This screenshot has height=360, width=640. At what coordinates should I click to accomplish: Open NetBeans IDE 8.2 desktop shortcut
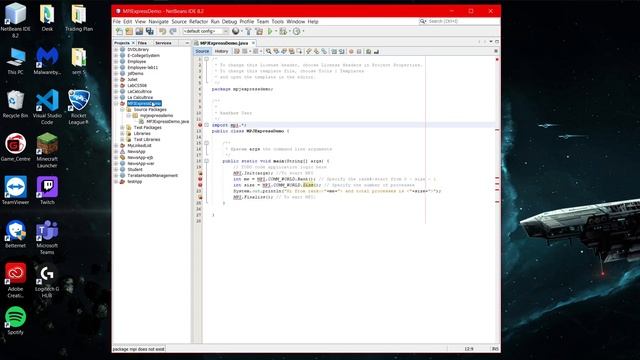coord(15,20)
